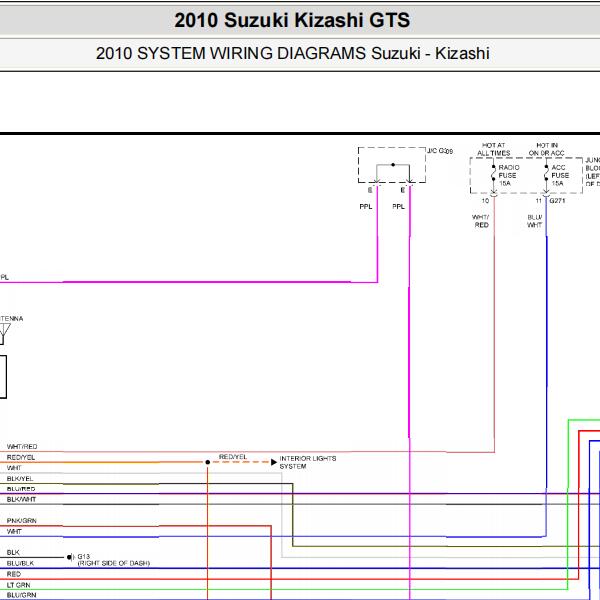Click the right 'PPL' label under J/C G309
The image size is (600, 600).
pos(398,206)
